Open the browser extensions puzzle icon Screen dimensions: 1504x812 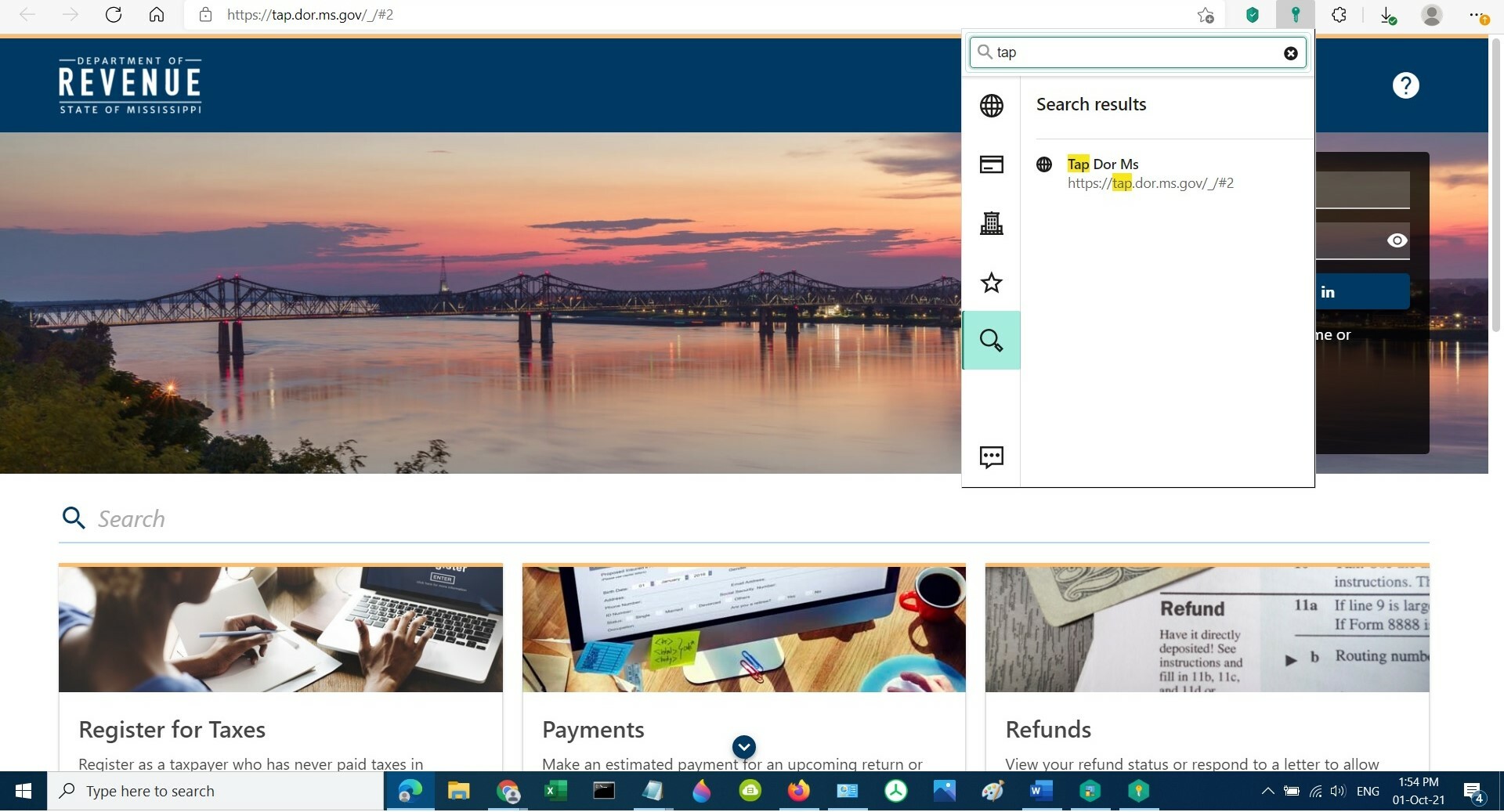(x=1339, y=15)
